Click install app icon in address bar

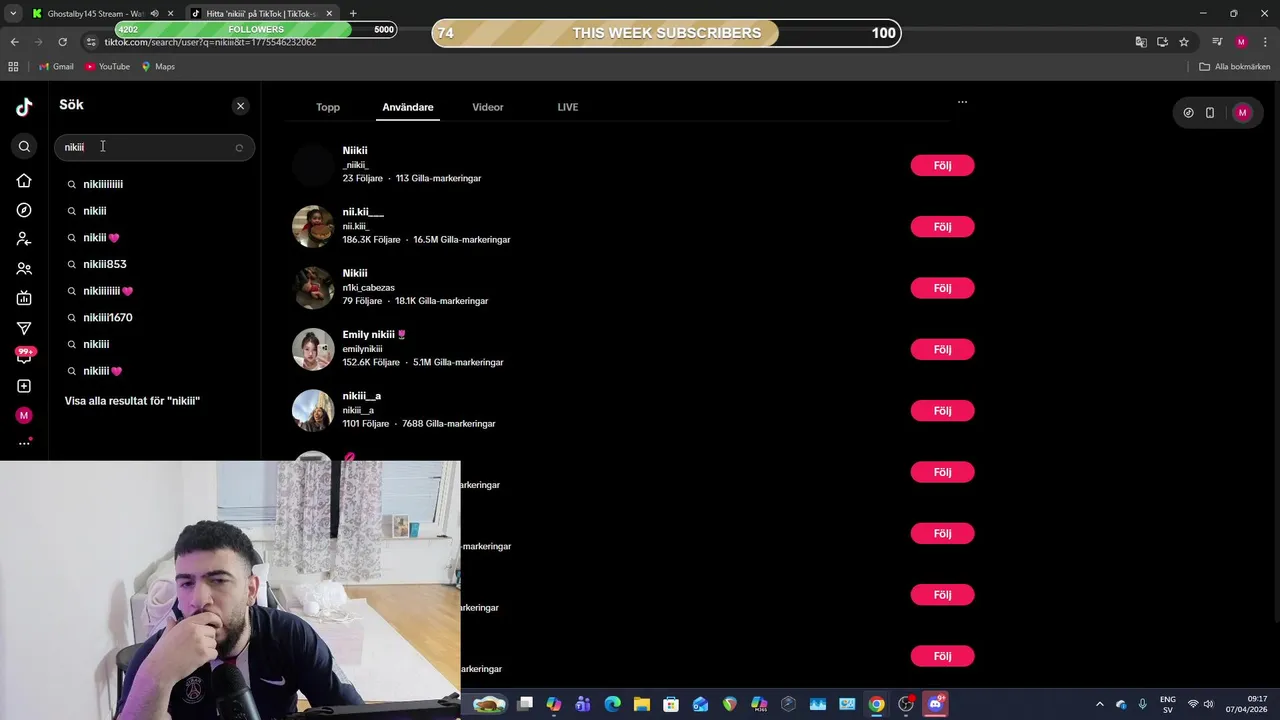1162,42
